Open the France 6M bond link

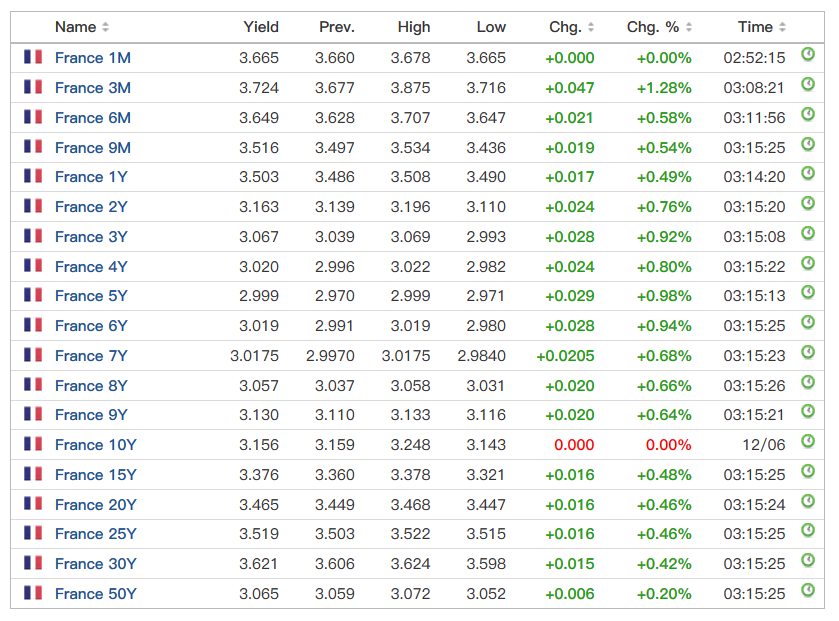[x=93, y=118]
